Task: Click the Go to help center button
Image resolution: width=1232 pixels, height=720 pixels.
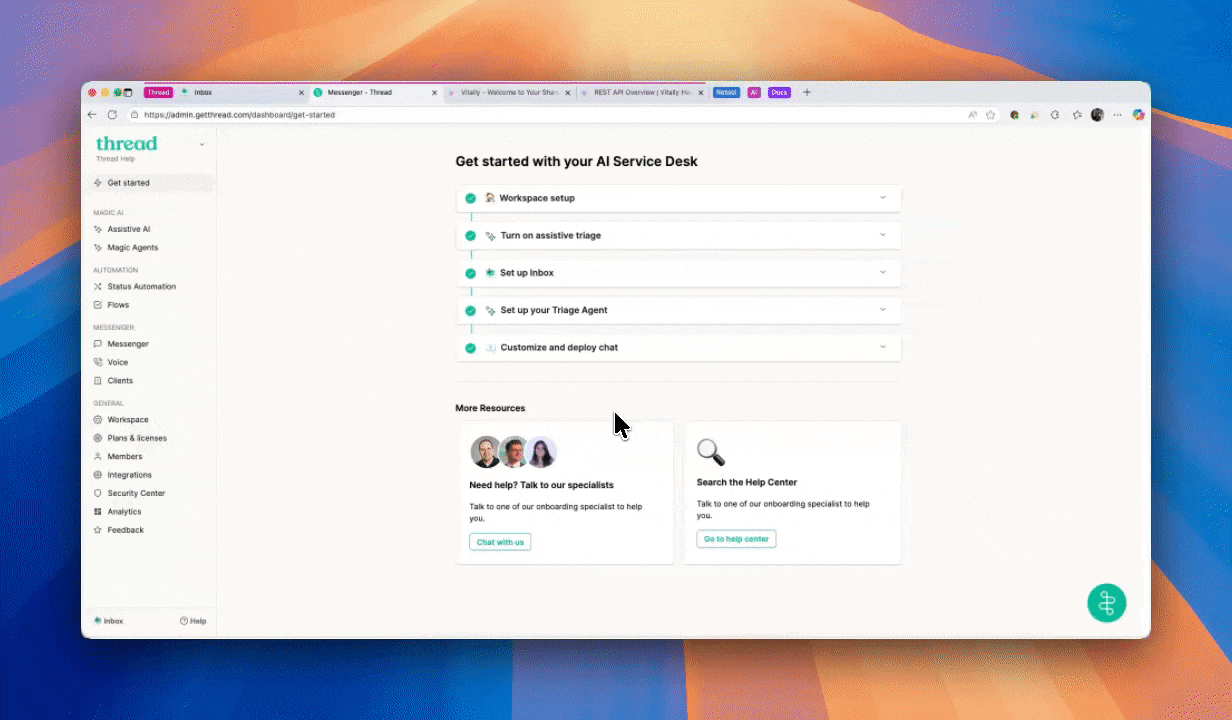Action: tap(736, 539)
